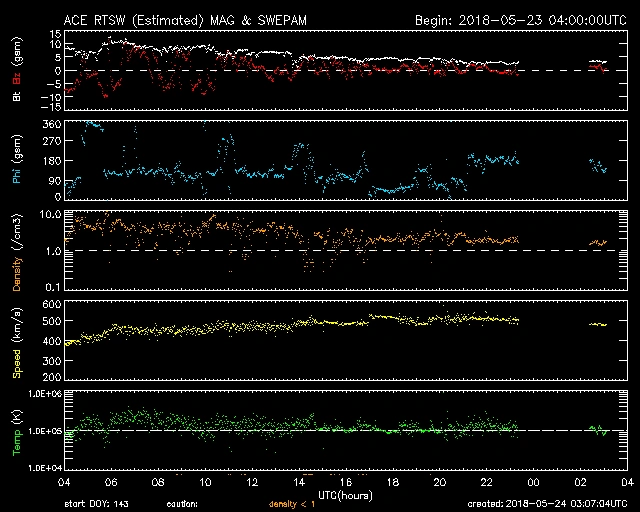Click the '1.0E+06' tick on the Temp axis
The height and width of the screenshot is (512, 640).
click(x=45, y=394)
